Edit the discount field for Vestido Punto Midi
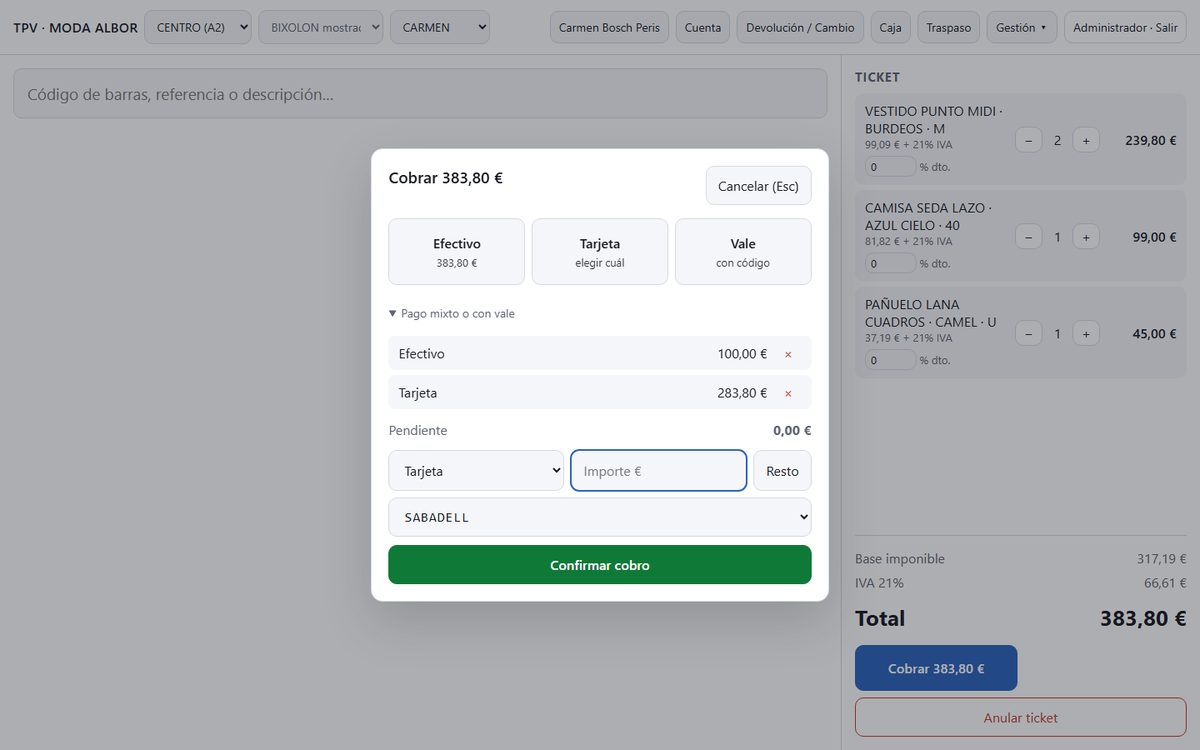Image resolution: width=1200 pixels, height=750 pixels. [x=890, y=167]
